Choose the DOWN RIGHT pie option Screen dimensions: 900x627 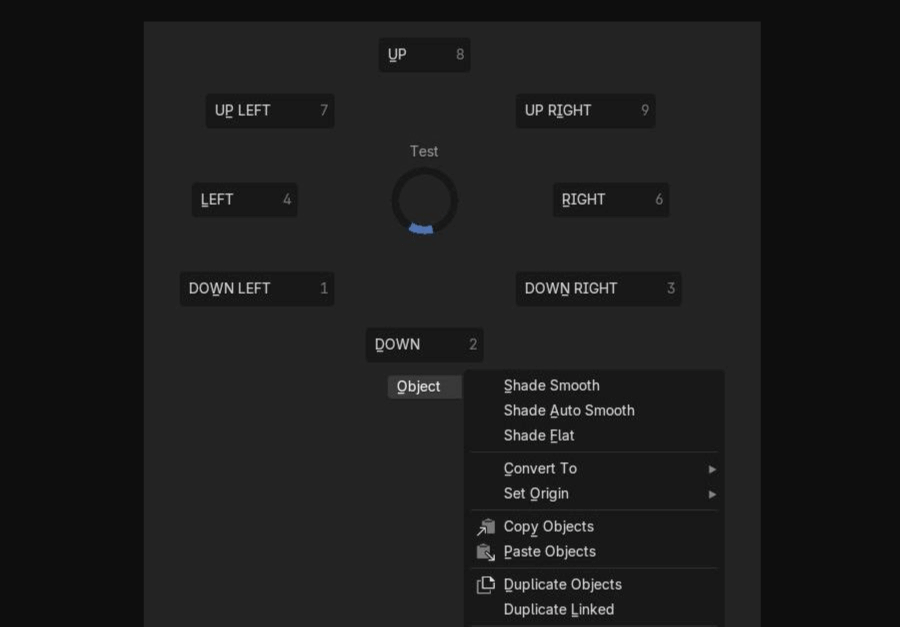[599, 288]
